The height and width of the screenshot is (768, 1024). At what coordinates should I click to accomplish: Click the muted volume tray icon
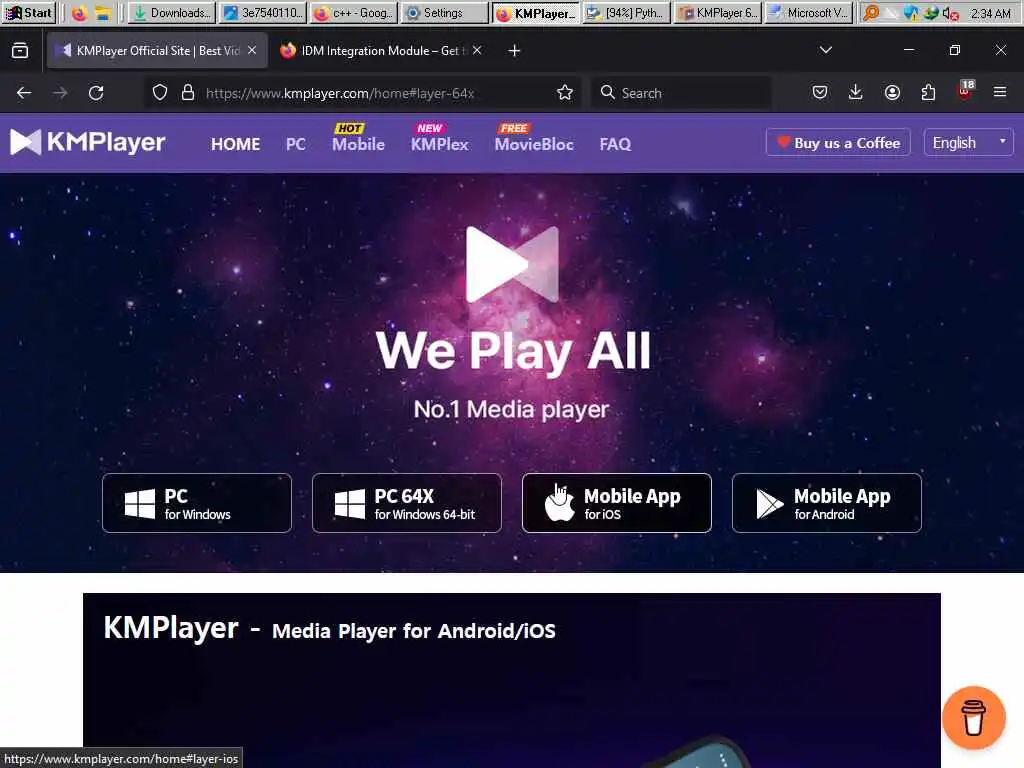(950, 13)
